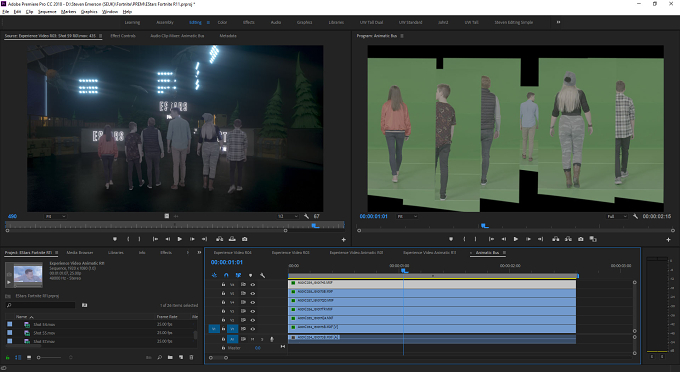Image resolution: width=680 pixels, height=372 pixels.
Task: Delete selected item in Project panel
Action: click(191, 358)
